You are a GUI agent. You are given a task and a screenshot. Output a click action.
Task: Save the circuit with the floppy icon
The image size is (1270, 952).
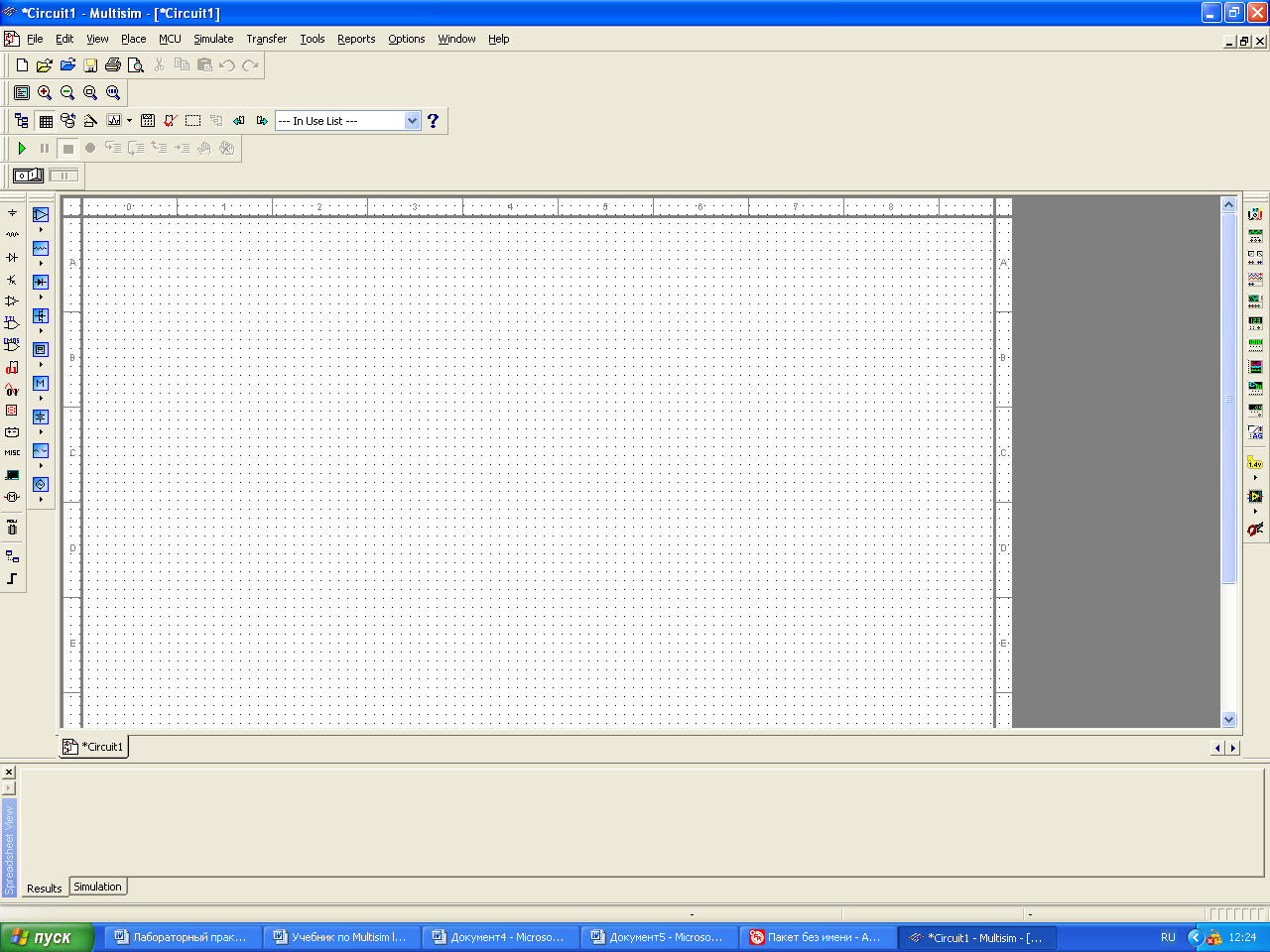(x=90, y=65)
